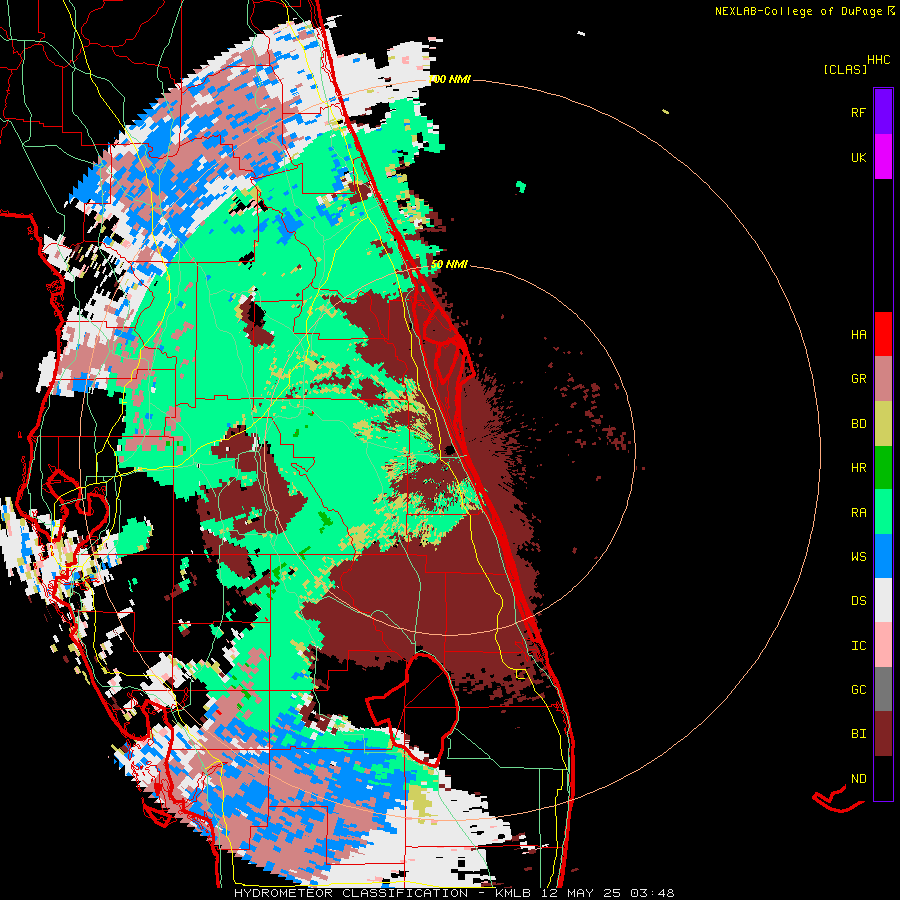The width and height of the screenshot is (900, 900).
Task: Click the RA legend label
Action: (x=858, y=513)
